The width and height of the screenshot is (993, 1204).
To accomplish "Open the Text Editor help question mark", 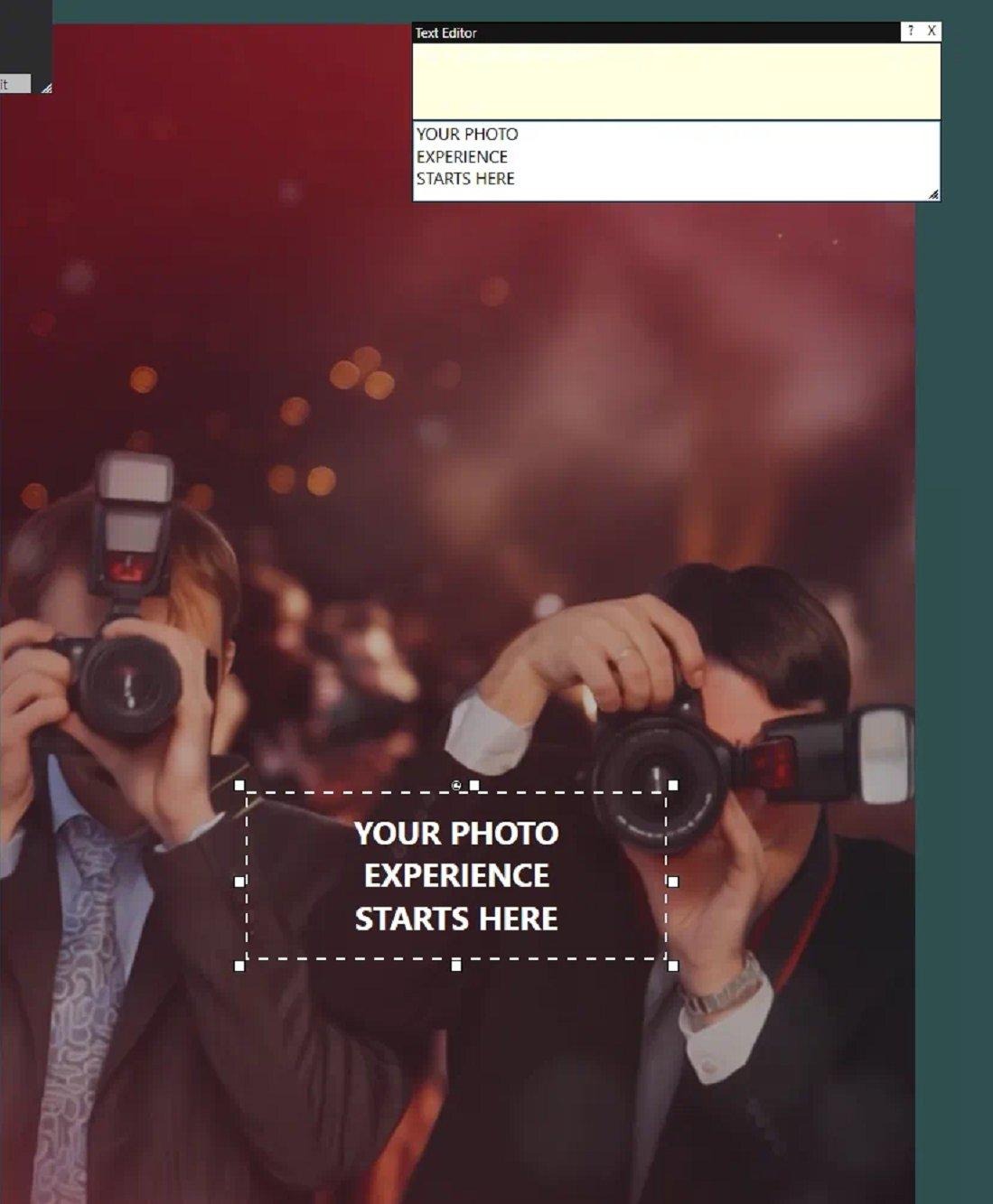I will pos(910,32).
